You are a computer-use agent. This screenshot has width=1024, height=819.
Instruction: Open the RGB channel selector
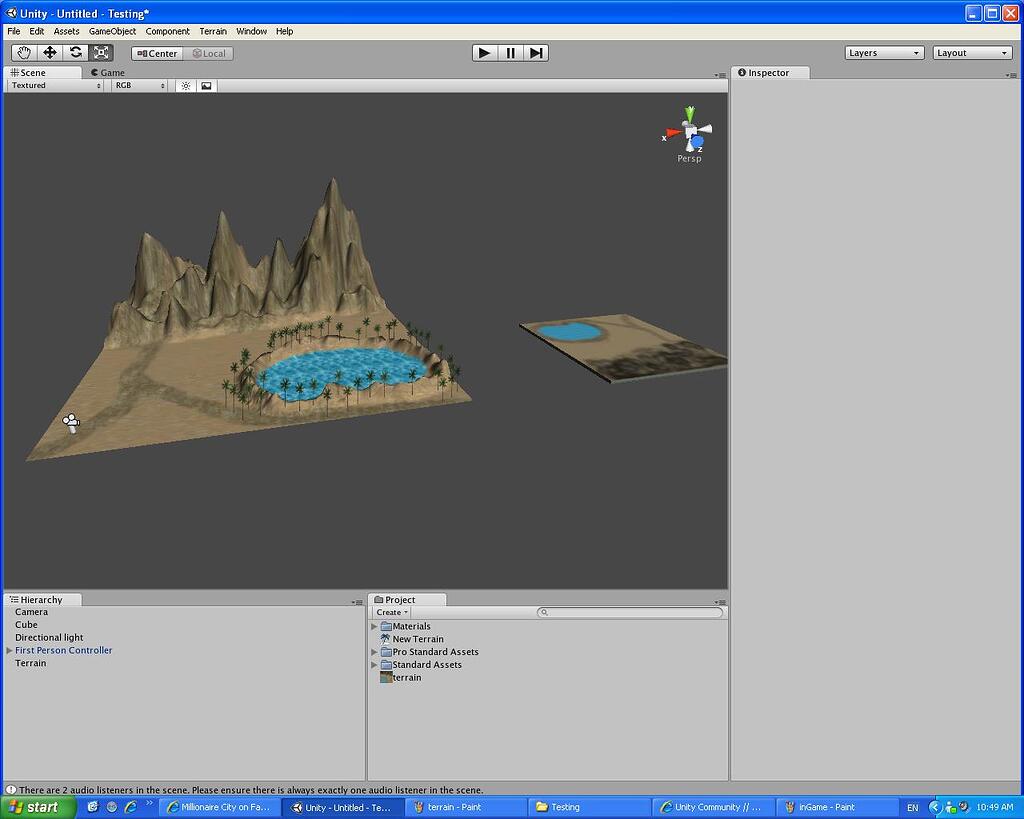(x=138, y=86)
